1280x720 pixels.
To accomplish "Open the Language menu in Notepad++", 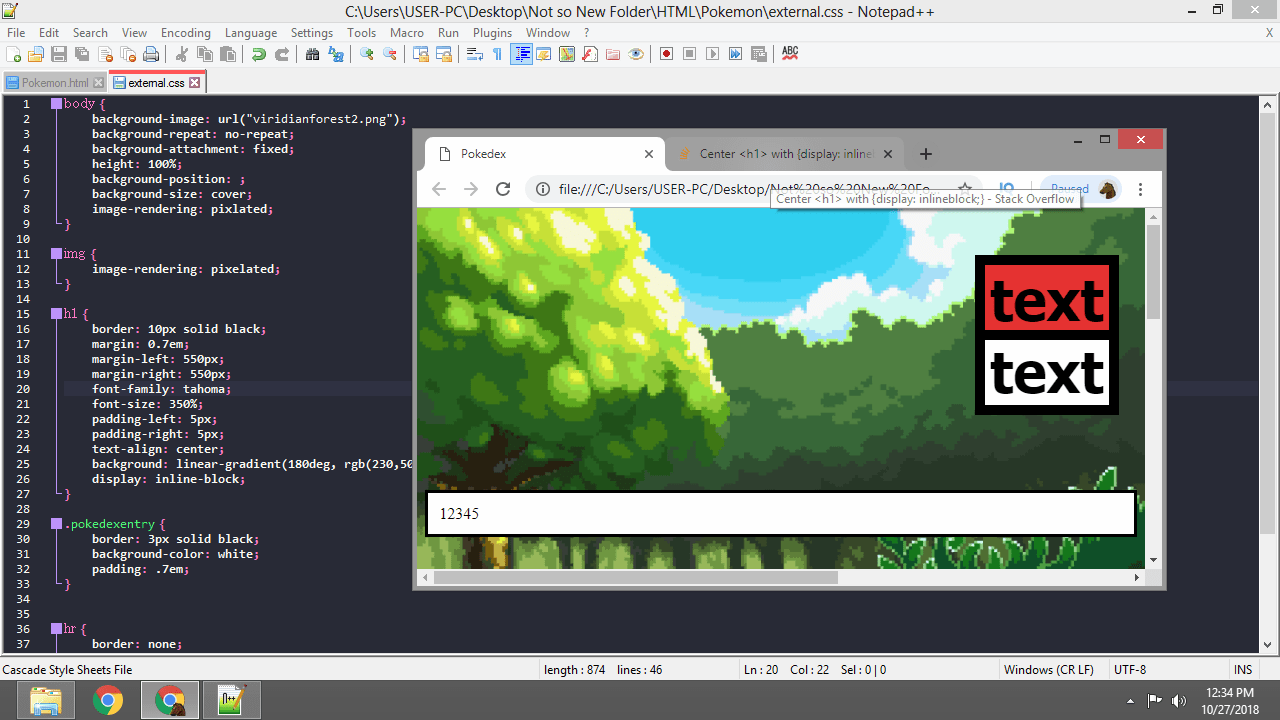I will click(x=251, y=32).
